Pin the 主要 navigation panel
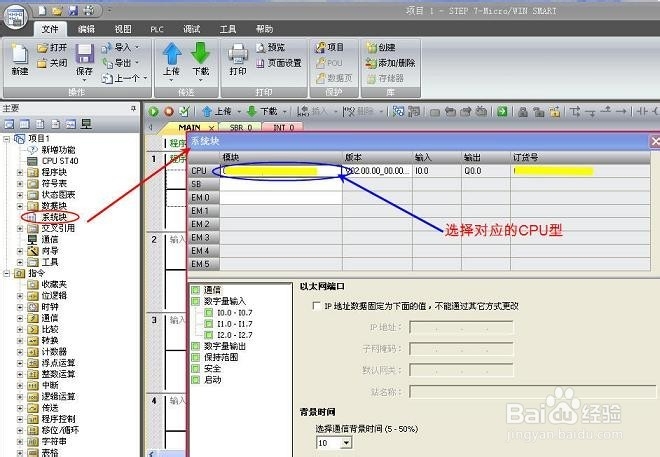660x457 pixels. point(133,109)
